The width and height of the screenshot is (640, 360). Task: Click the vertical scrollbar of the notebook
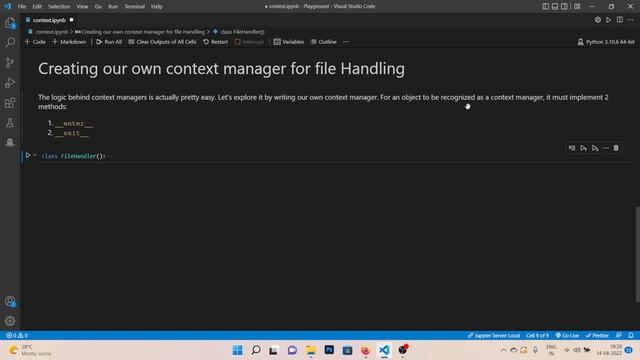click(638, 254)
